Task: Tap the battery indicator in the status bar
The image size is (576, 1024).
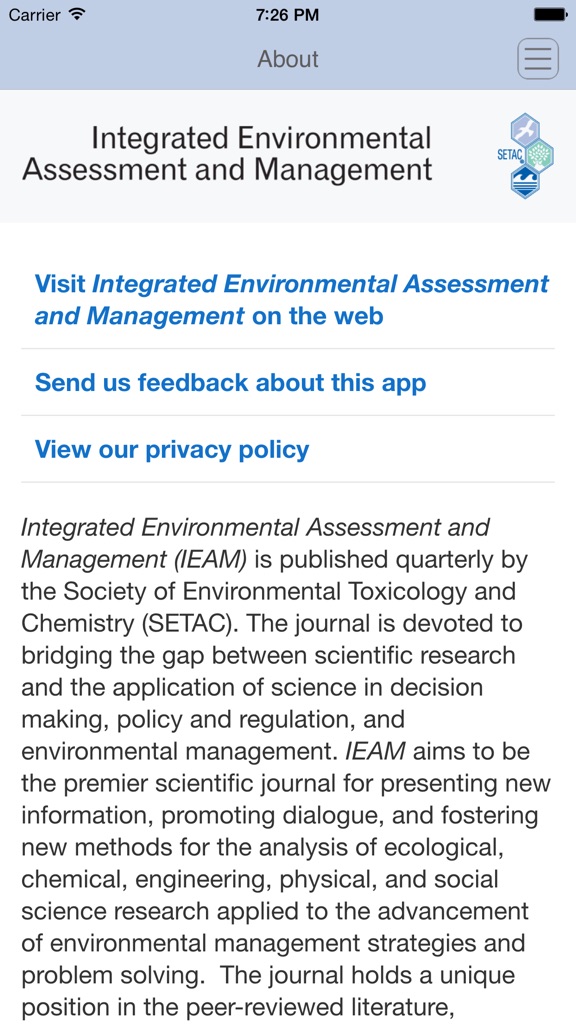Action: pyautogui.click(x=548, y=15)
